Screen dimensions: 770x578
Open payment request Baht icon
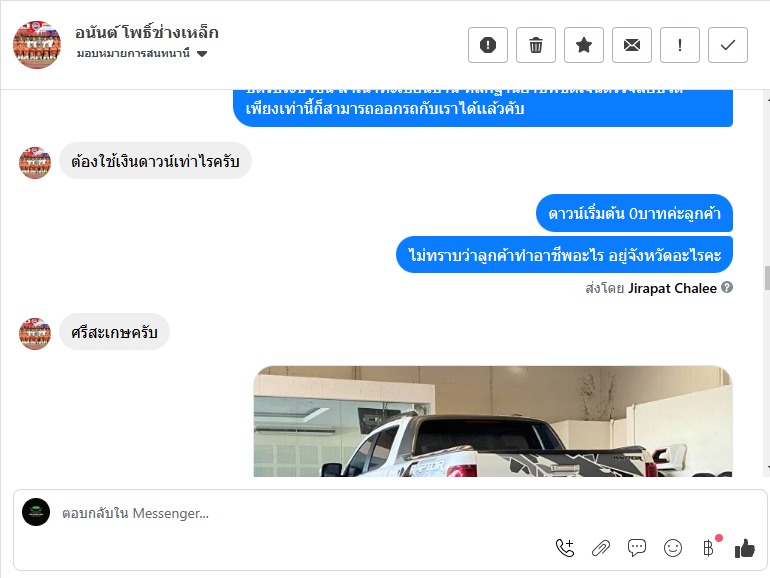709,548
